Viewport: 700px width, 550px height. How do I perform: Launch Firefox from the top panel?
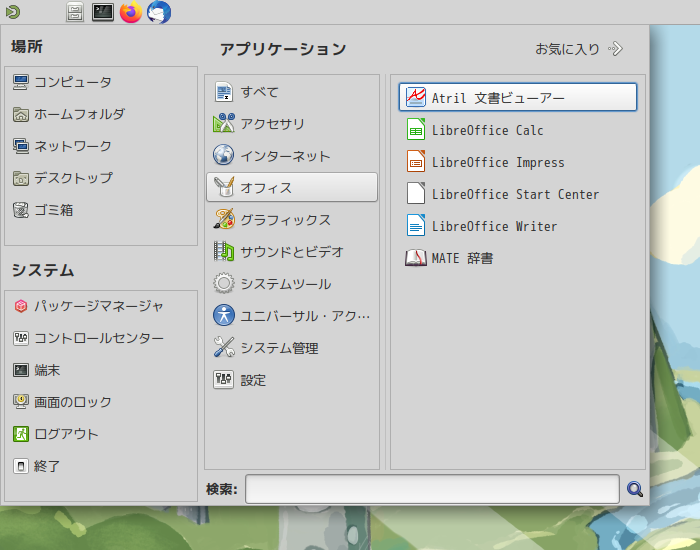point(131,12)
